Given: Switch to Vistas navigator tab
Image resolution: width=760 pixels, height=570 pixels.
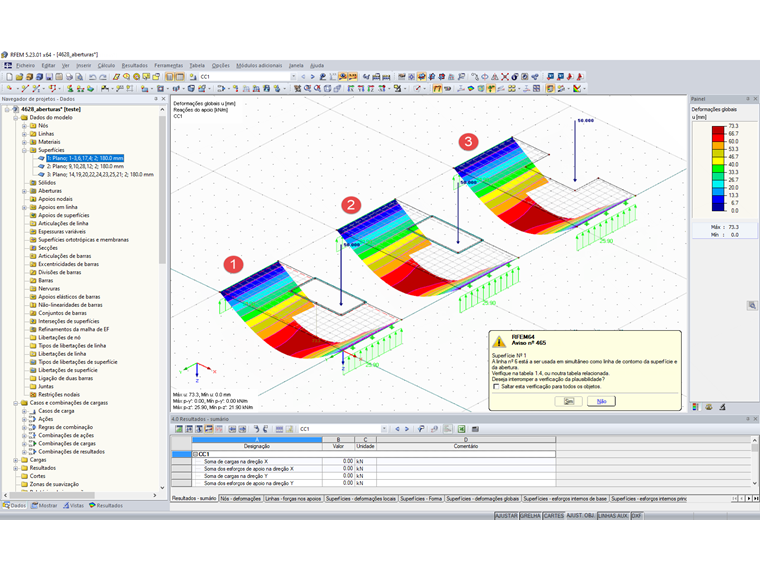Looking at the screenshot, I should (x=73, y=506).
